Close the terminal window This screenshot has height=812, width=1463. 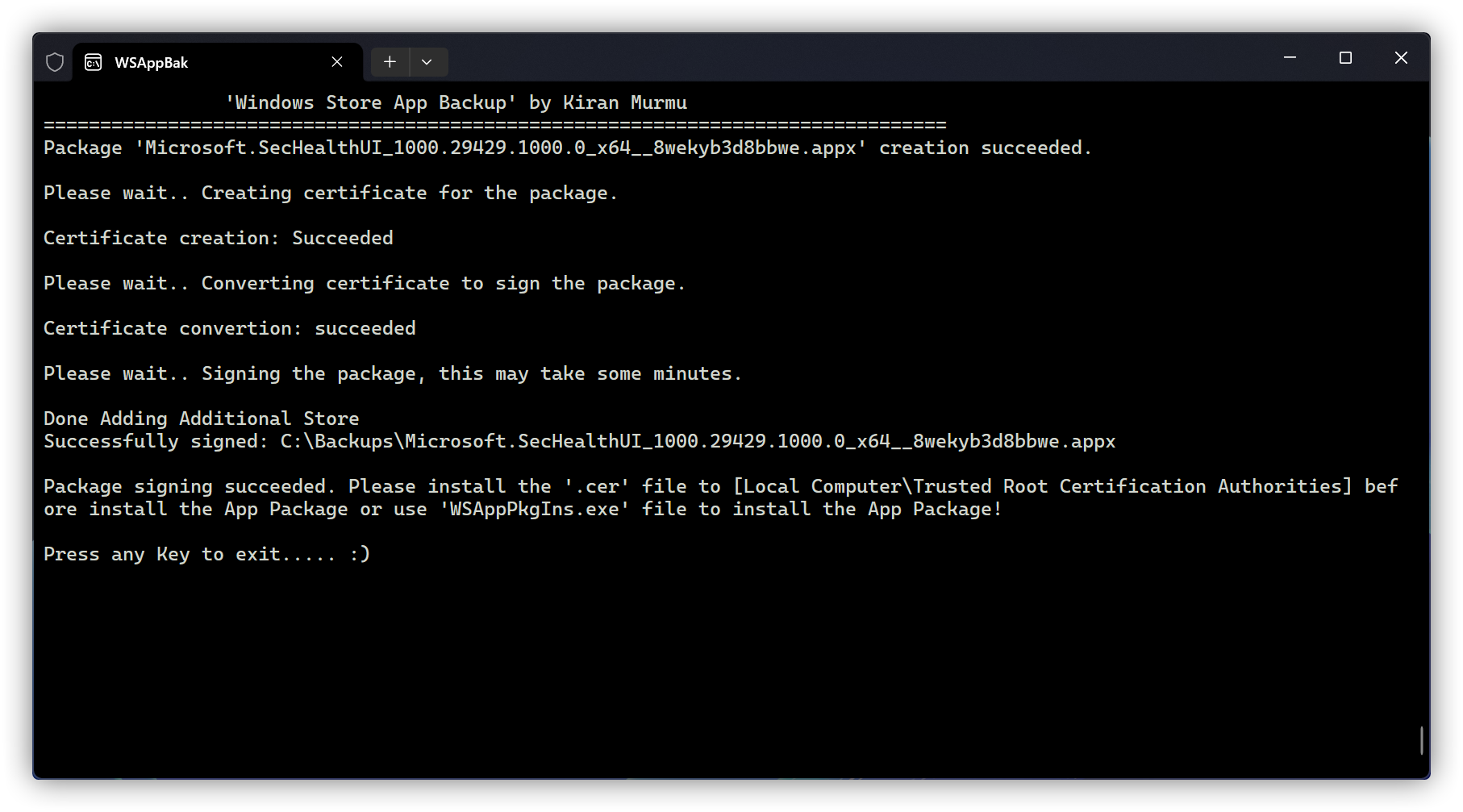click(x=1401, y=58)
